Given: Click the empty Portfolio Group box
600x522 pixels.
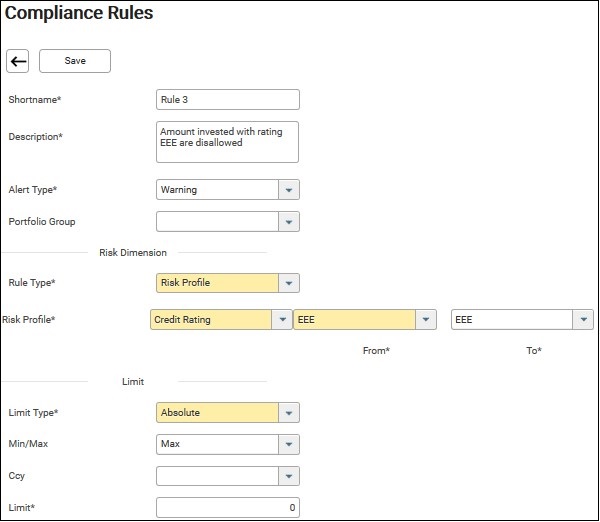Looking at the screenshot, I should (x=216, y=222).
